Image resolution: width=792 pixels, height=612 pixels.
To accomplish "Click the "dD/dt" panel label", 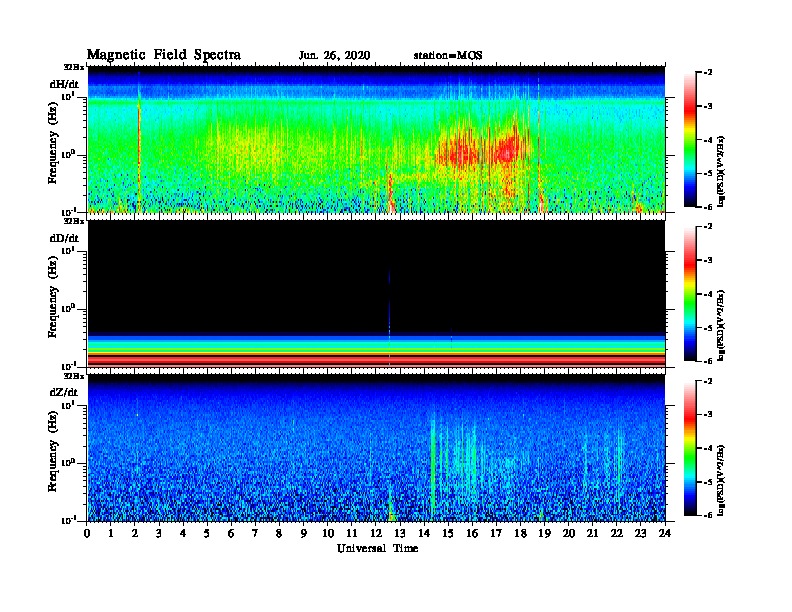I will click(x=64, y=238).
